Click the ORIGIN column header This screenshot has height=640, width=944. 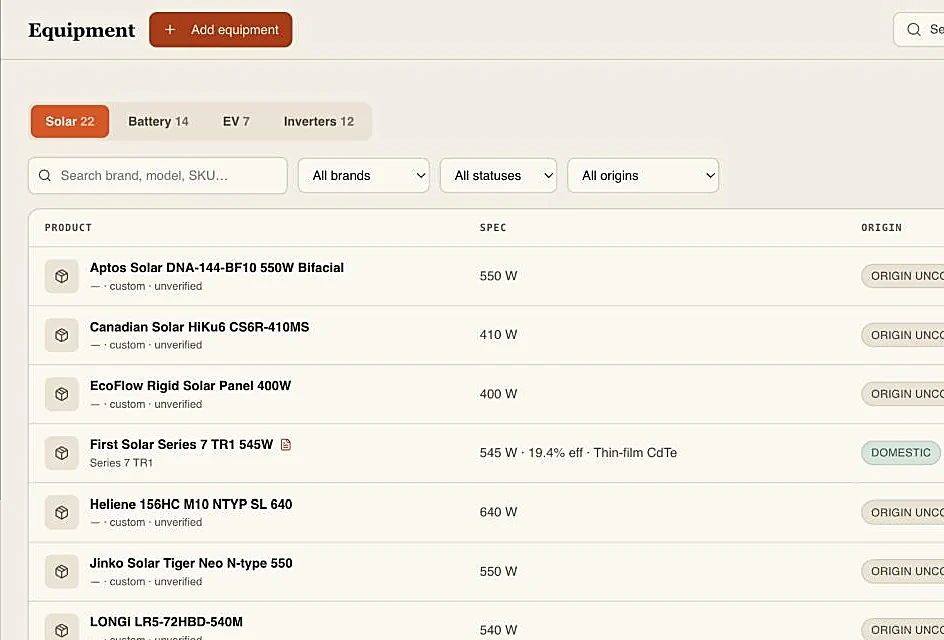881,228
